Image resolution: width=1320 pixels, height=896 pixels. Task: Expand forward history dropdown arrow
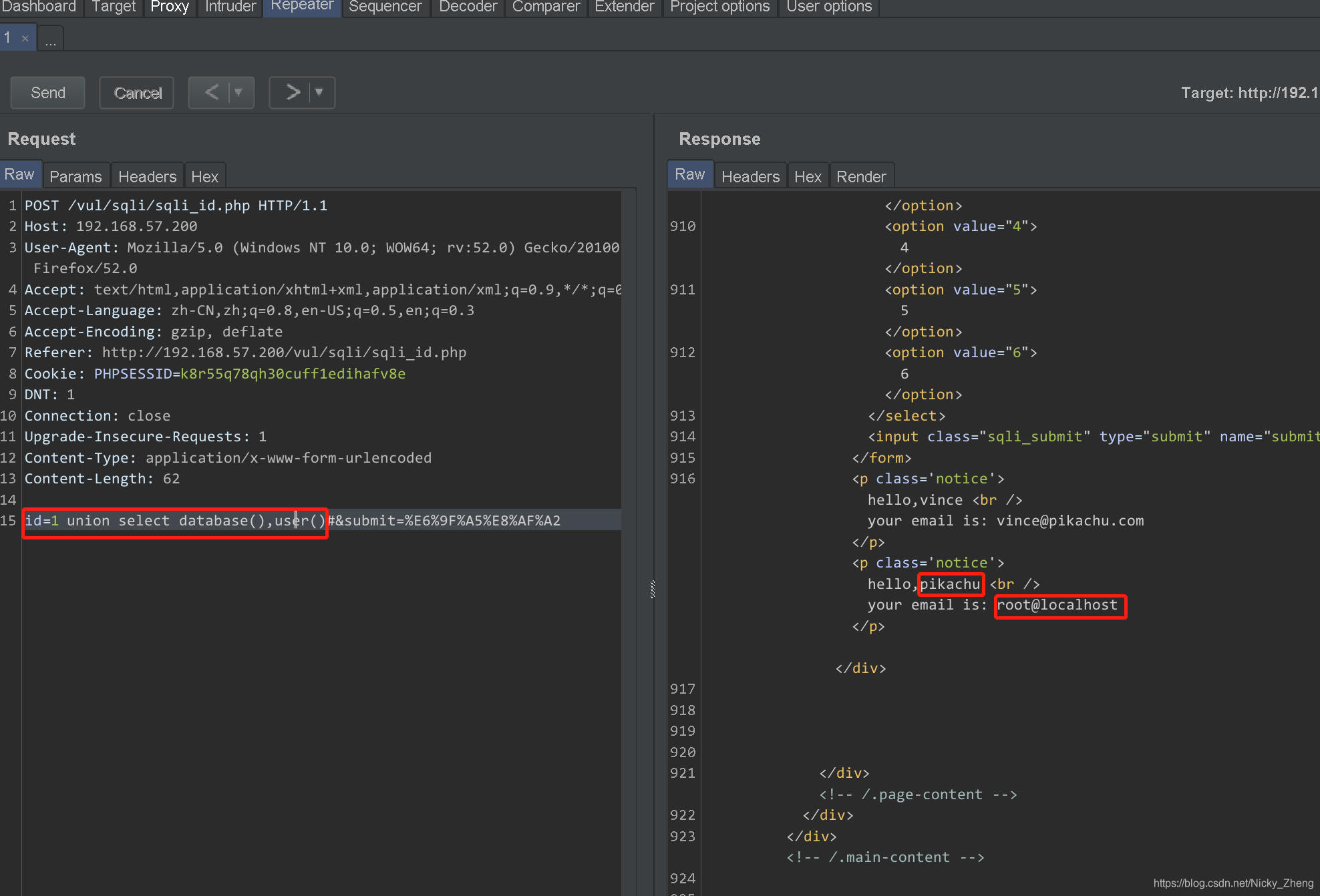[x=320, y=92]
